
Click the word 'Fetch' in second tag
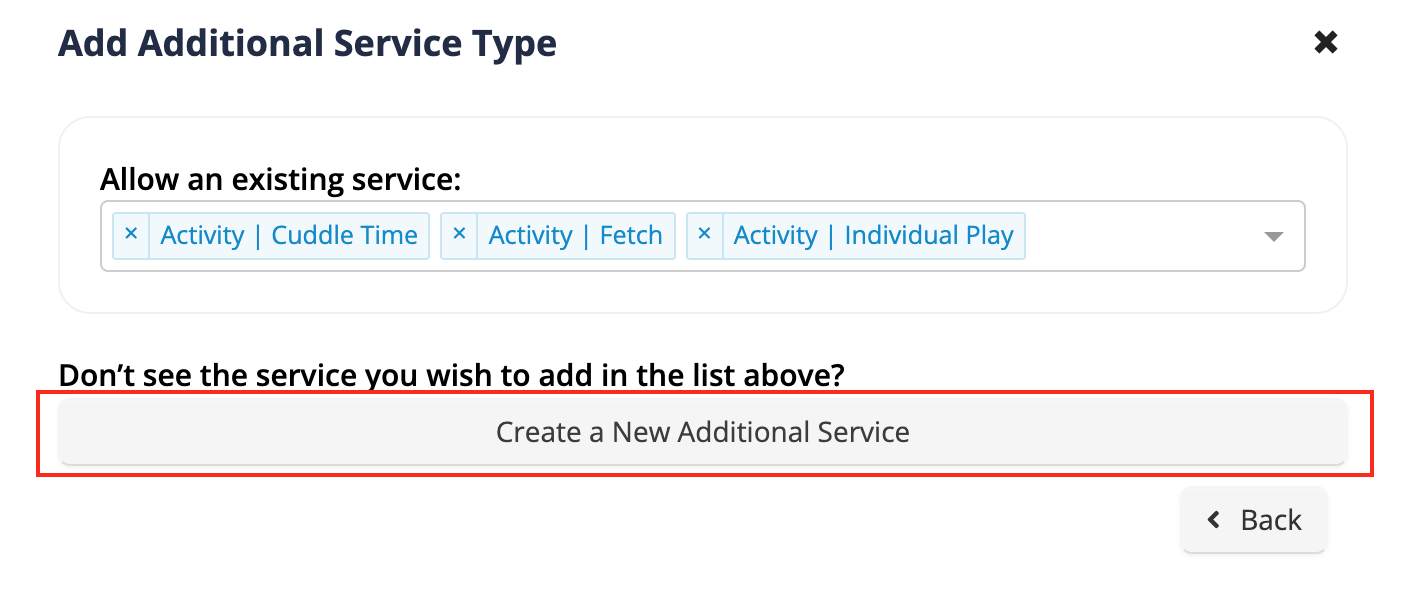[631, 235]
